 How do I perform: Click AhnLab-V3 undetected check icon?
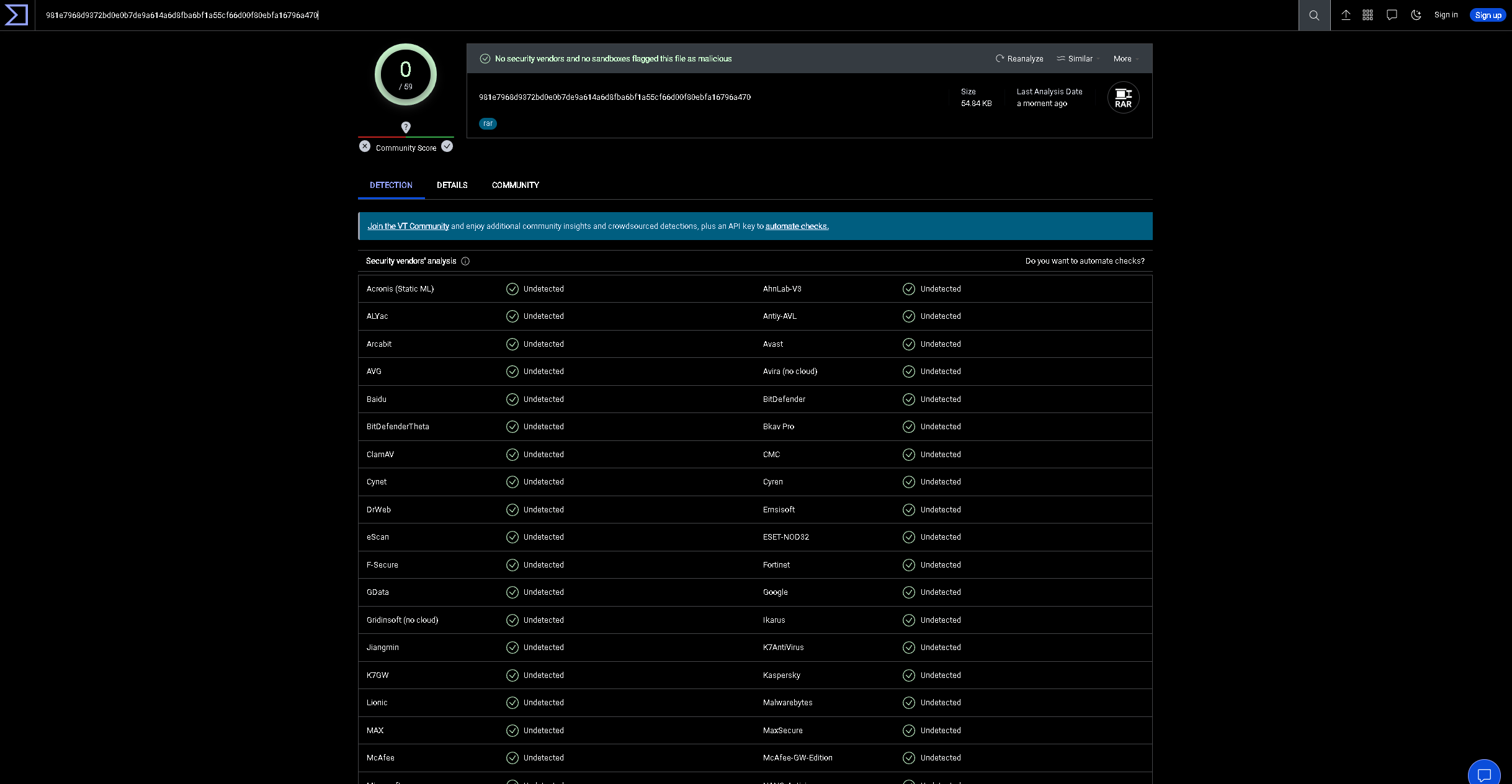pyautogui.click(x=909, y=289)
